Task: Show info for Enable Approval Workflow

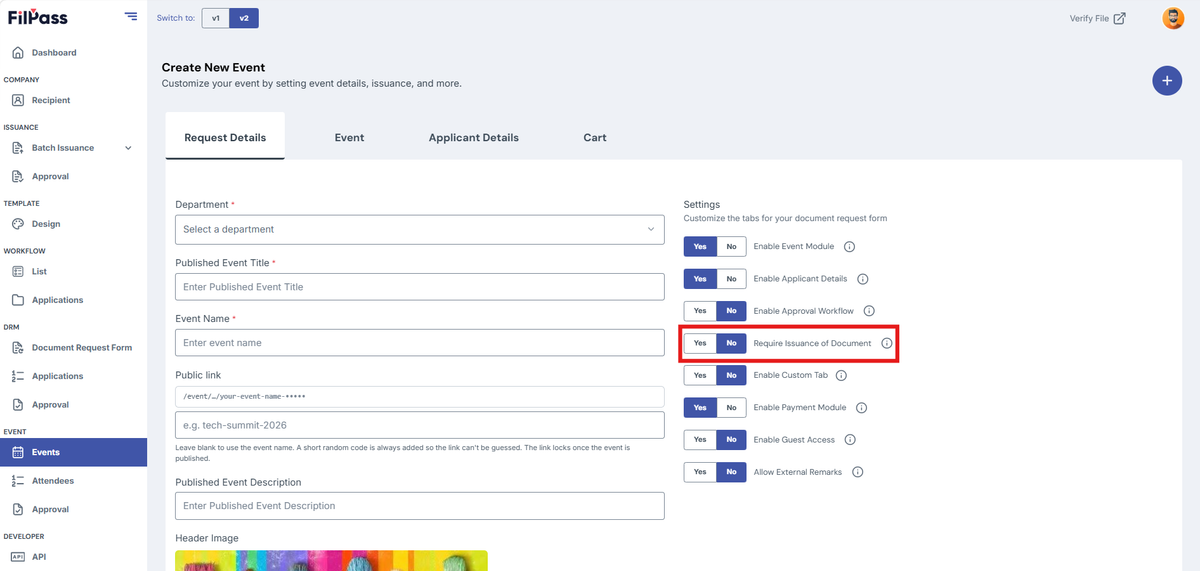Action: click(x=869, y=311)
